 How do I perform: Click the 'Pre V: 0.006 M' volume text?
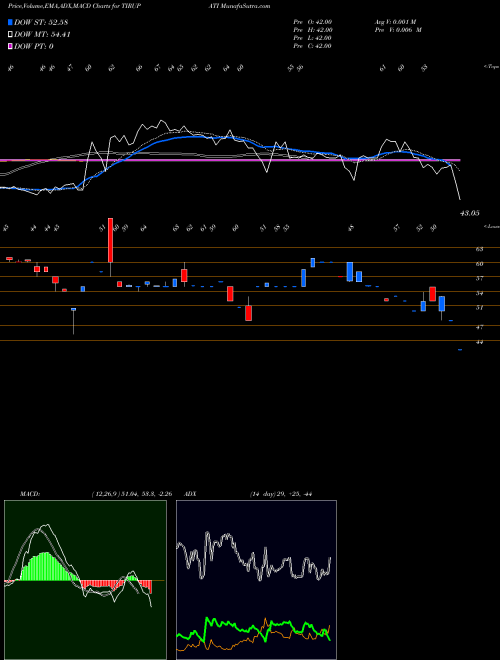pos(397,30)
